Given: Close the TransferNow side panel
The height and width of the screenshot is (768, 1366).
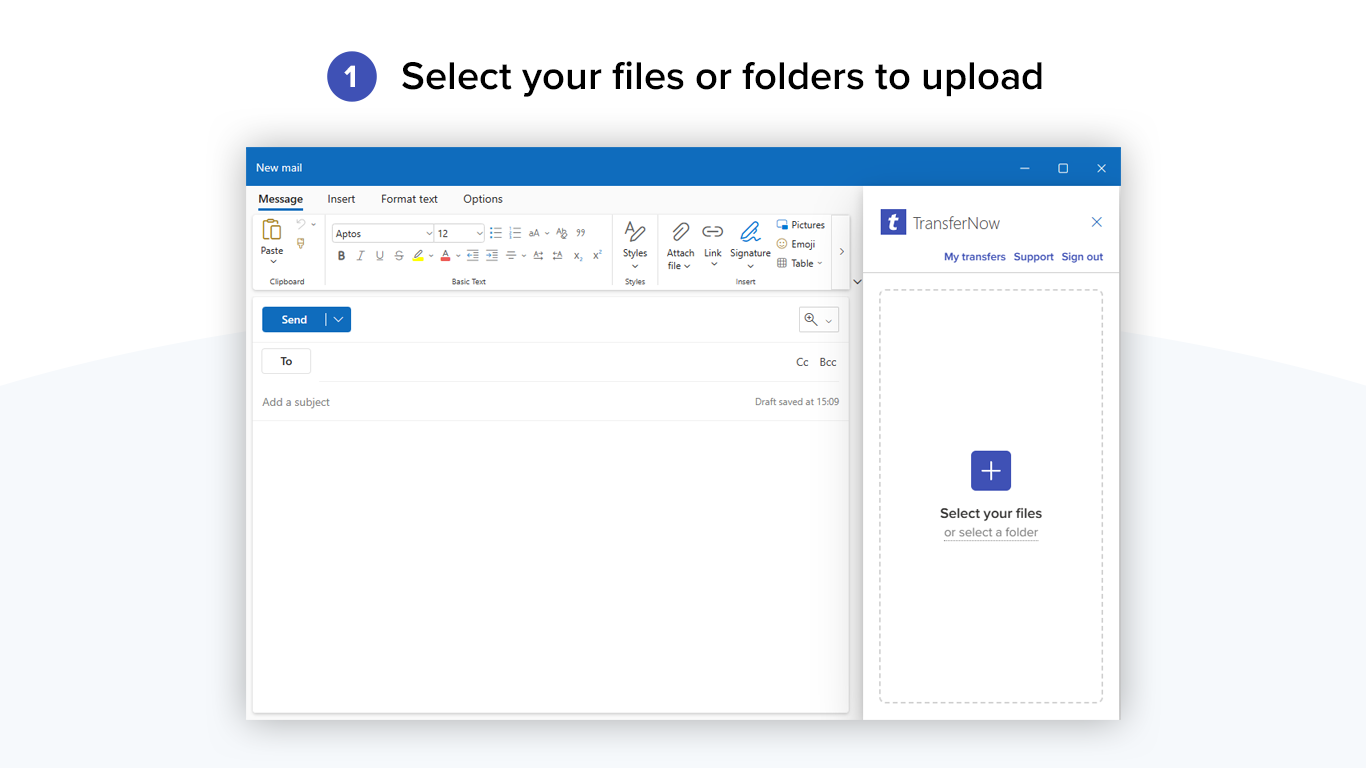Looking at the screenshot, I should click(1096, 222).
